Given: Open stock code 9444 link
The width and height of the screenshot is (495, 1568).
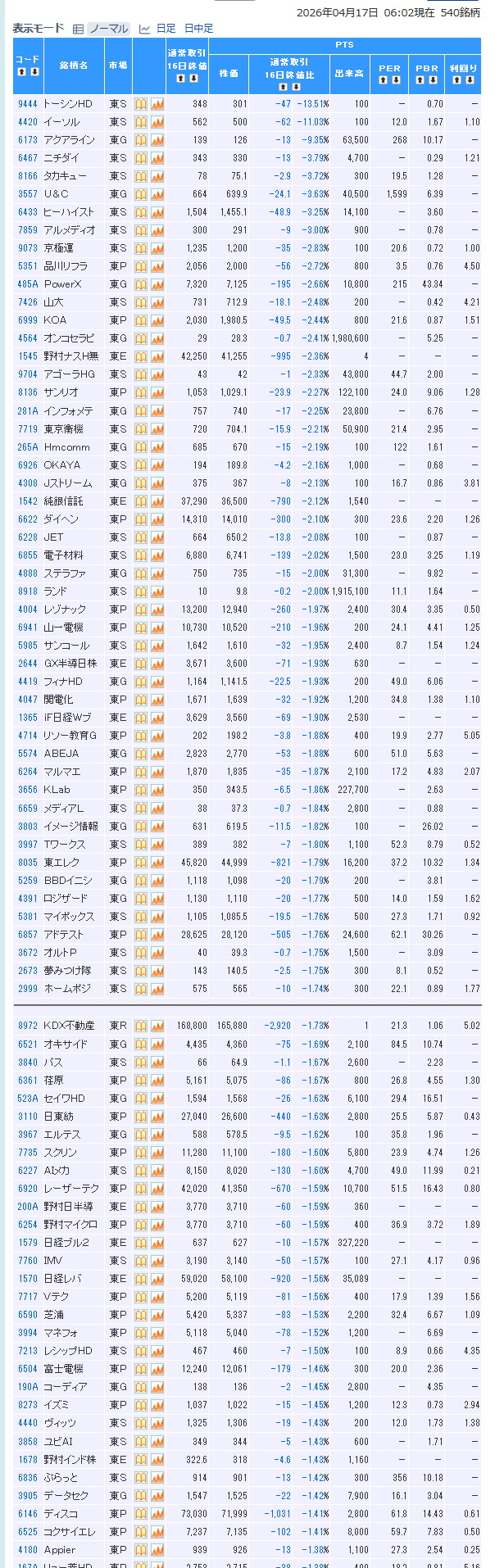Looking at the screenshot, I should pyautogui.click(x=28, y=104).
